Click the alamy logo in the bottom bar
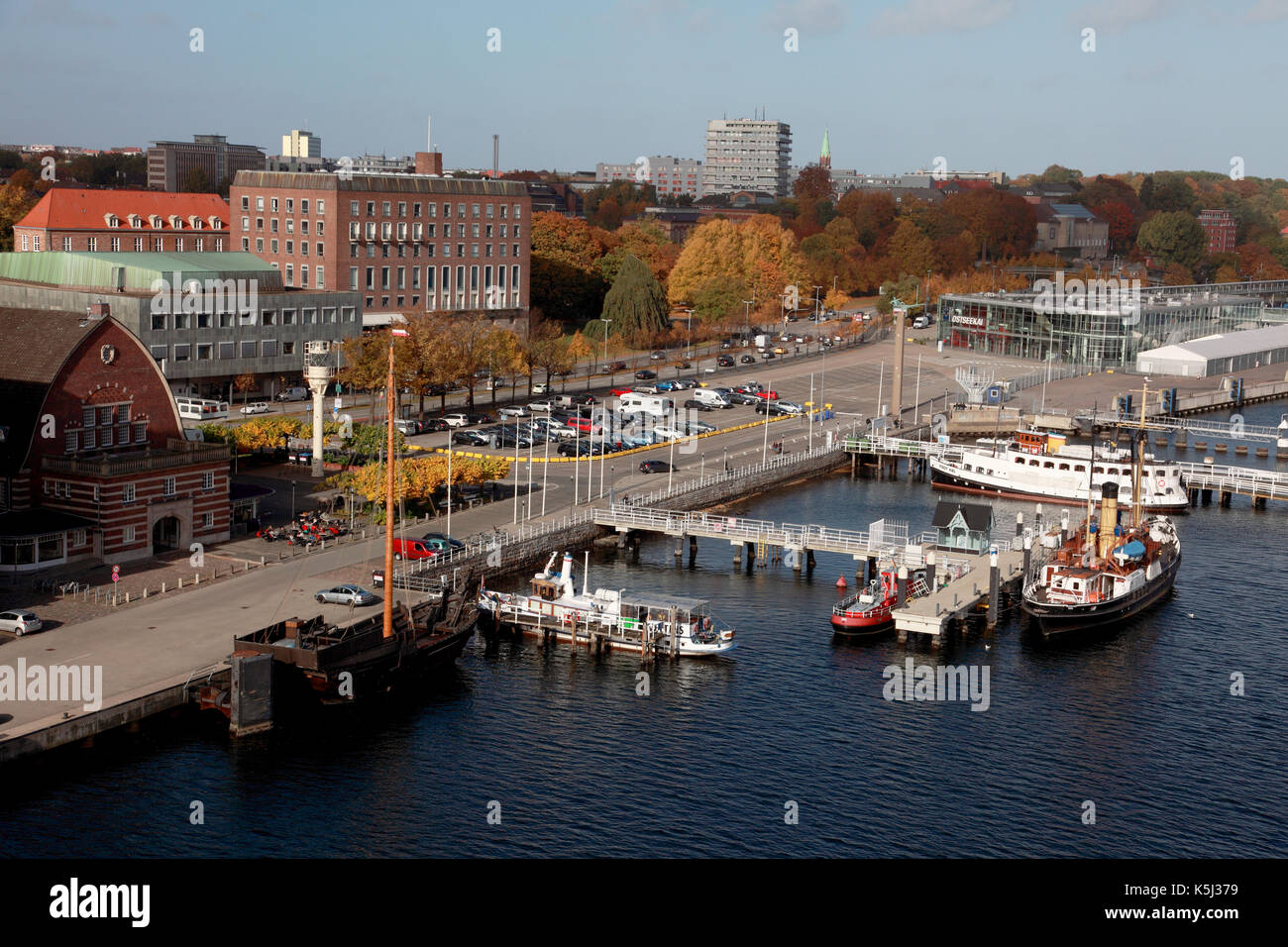The image size is (1288, 947). coord(100,902)
